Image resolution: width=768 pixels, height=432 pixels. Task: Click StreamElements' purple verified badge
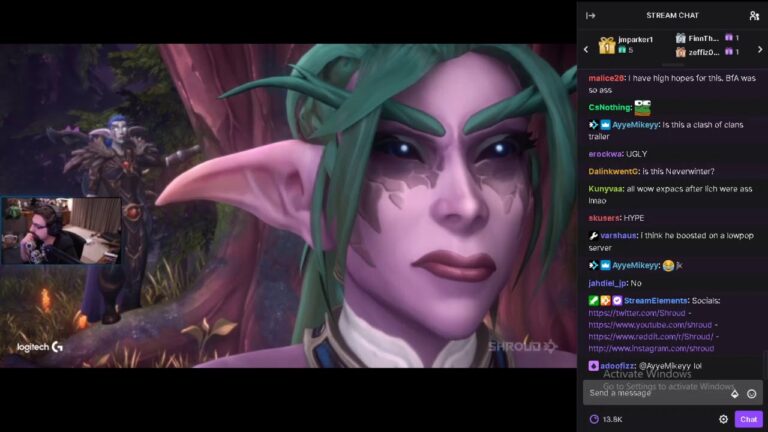[617, 301]
